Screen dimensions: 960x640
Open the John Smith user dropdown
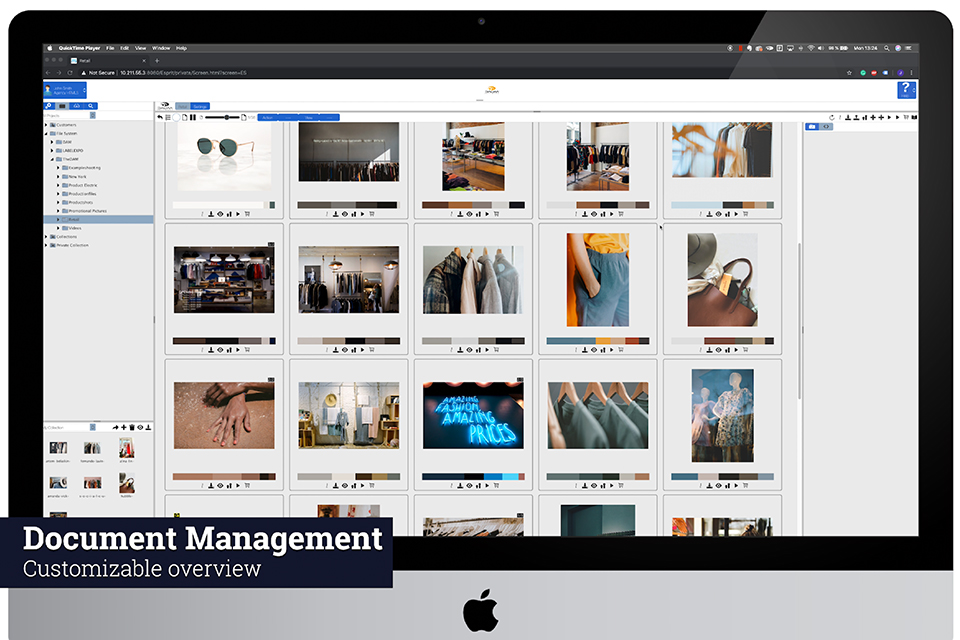click(65, 90)
